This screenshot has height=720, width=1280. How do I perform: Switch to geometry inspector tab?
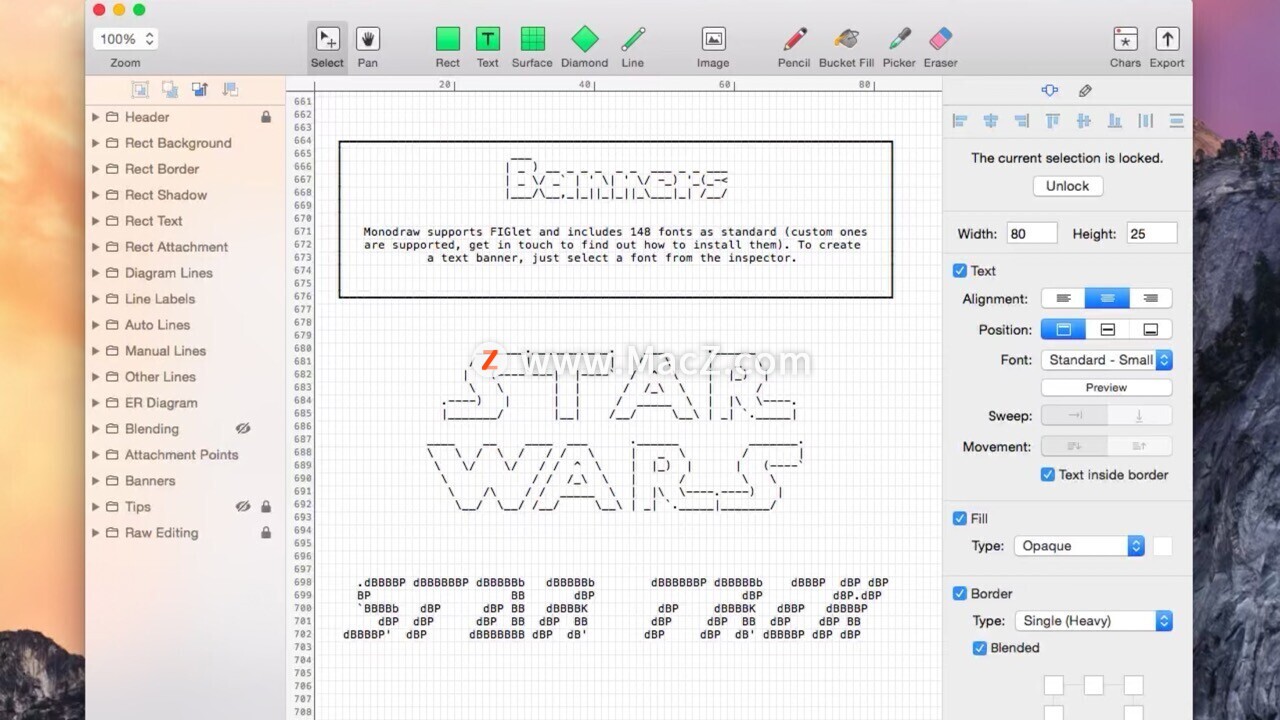click(1049, 90)
